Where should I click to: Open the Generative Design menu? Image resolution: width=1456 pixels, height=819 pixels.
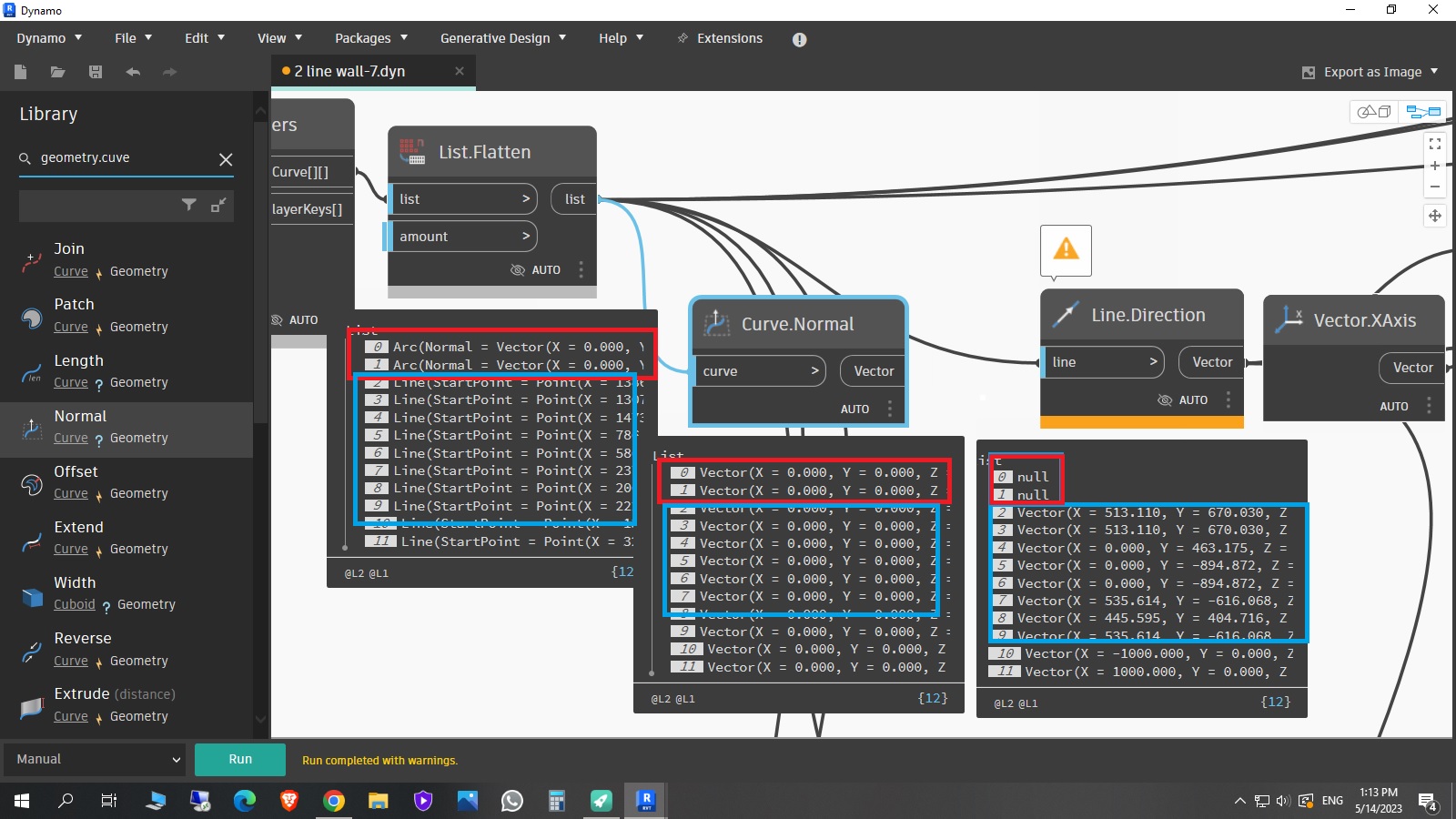click(x=503, y=38)
